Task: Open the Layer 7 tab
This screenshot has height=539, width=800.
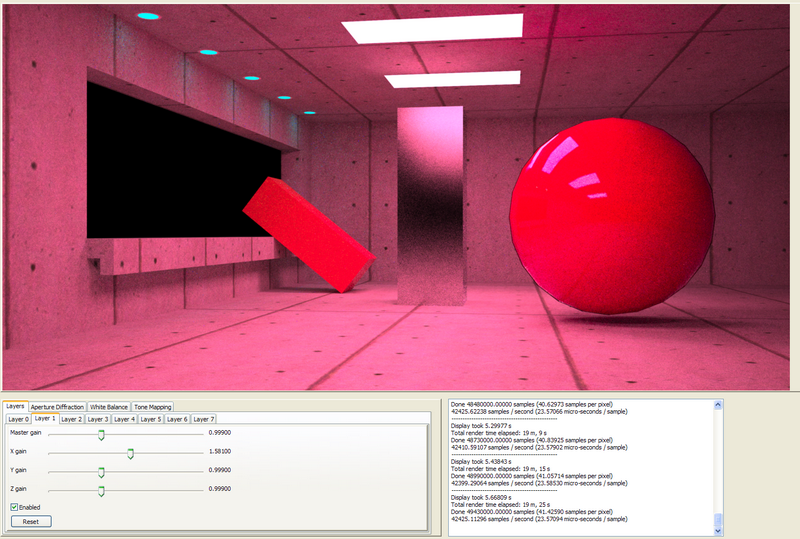Action: point(203,419)
